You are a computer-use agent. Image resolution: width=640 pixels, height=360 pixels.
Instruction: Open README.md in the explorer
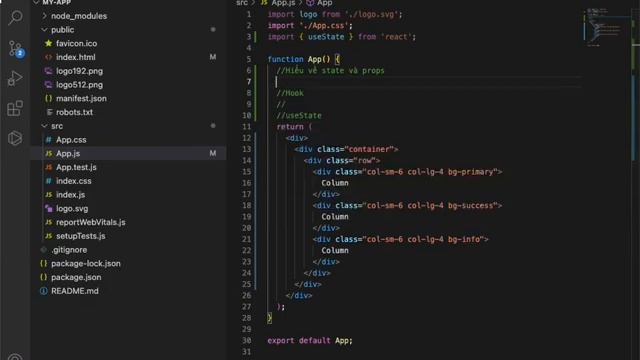(75, 291)
